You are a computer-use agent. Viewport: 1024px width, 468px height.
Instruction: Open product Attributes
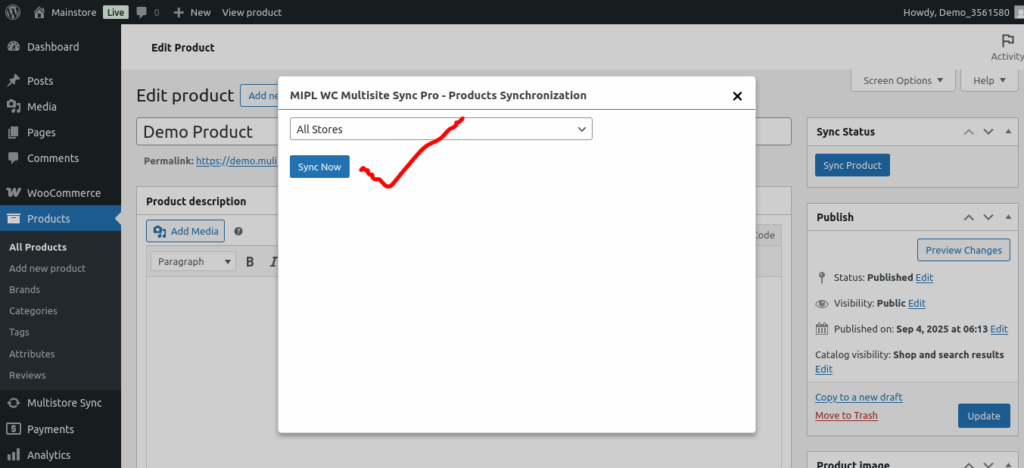[31, 354]
